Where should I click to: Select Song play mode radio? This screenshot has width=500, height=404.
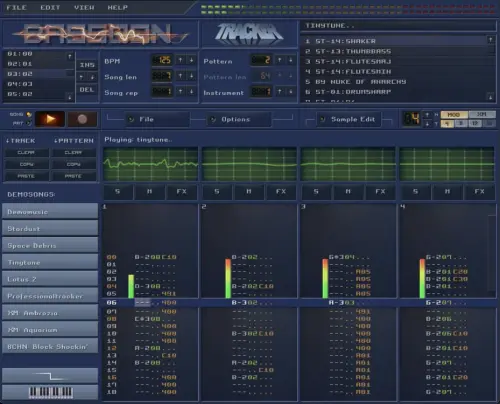tap(29, 115)
